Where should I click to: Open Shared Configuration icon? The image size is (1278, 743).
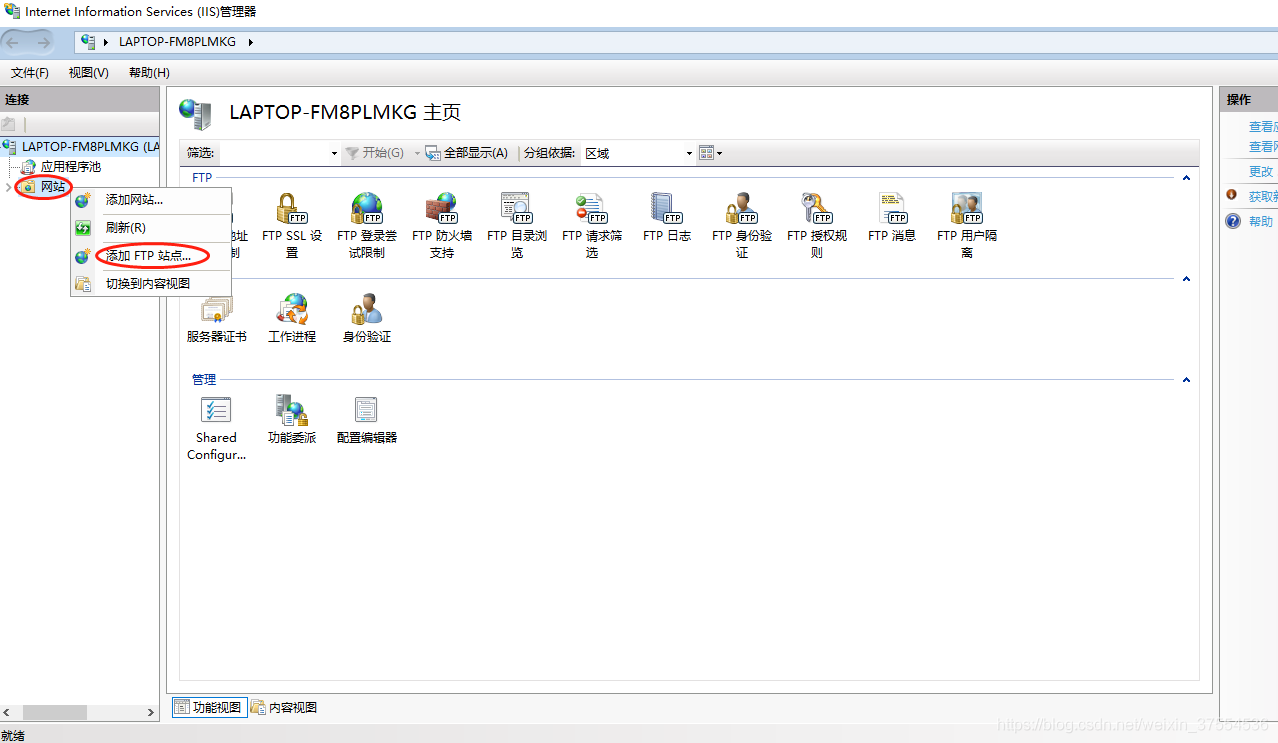pos(217,427)
